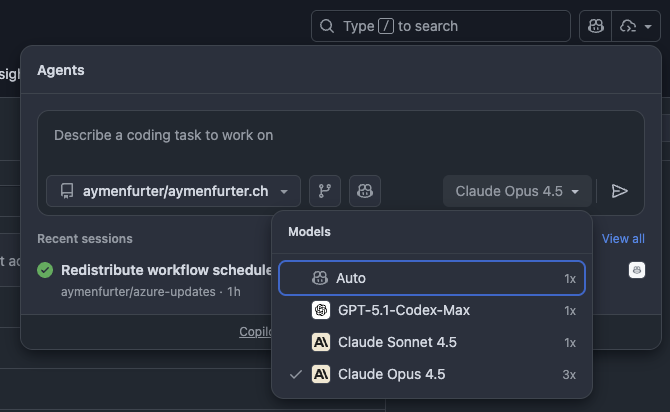Click the repository icon in the repo selector
This screenshot has width=670, height=412.
coord(67,191)
